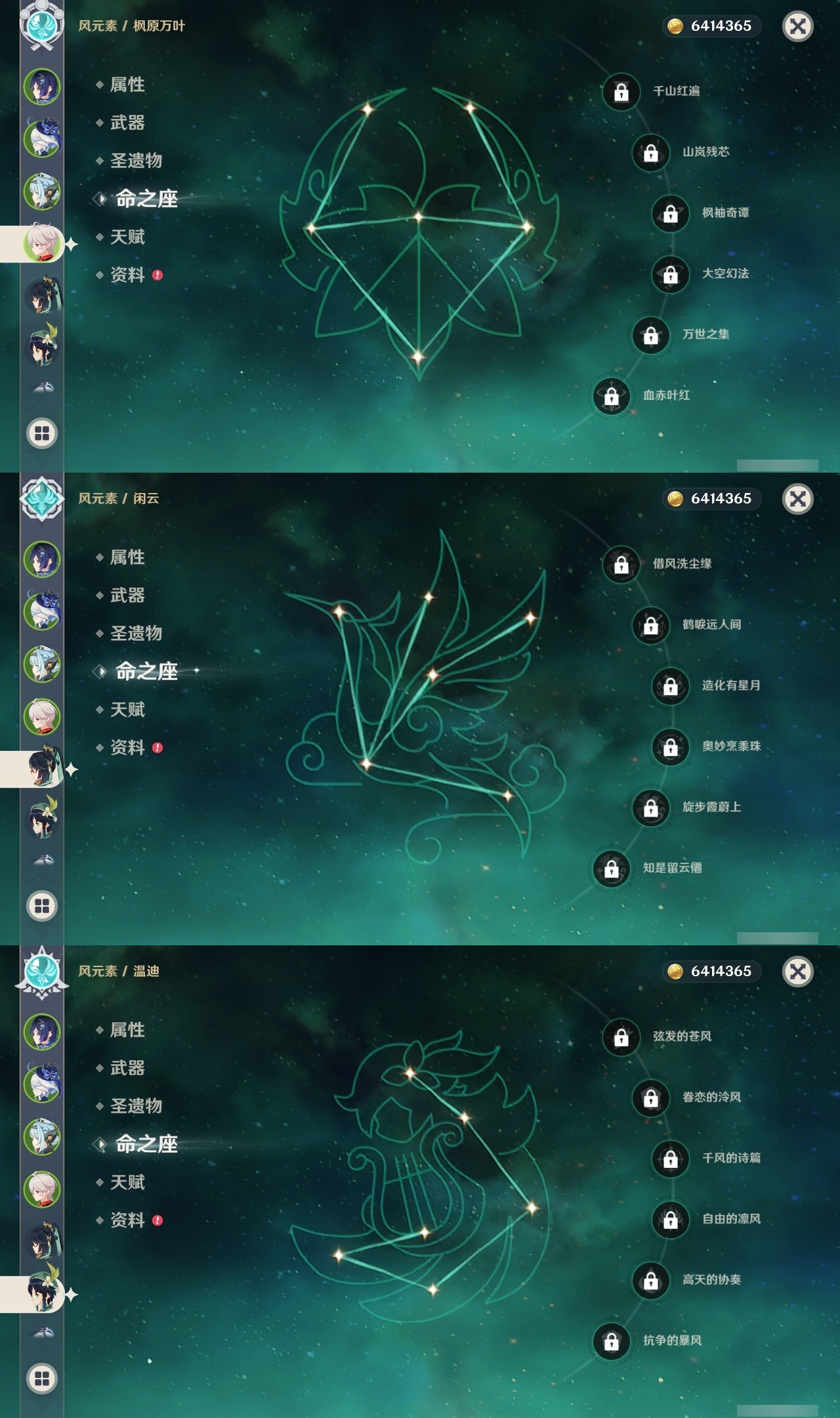
Task: Open the 大空幻法 locked constellation
Action: click(670, 274)
